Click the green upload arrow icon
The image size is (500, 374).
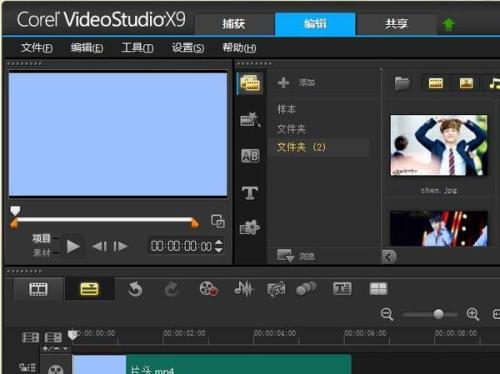tap(449, 24)
